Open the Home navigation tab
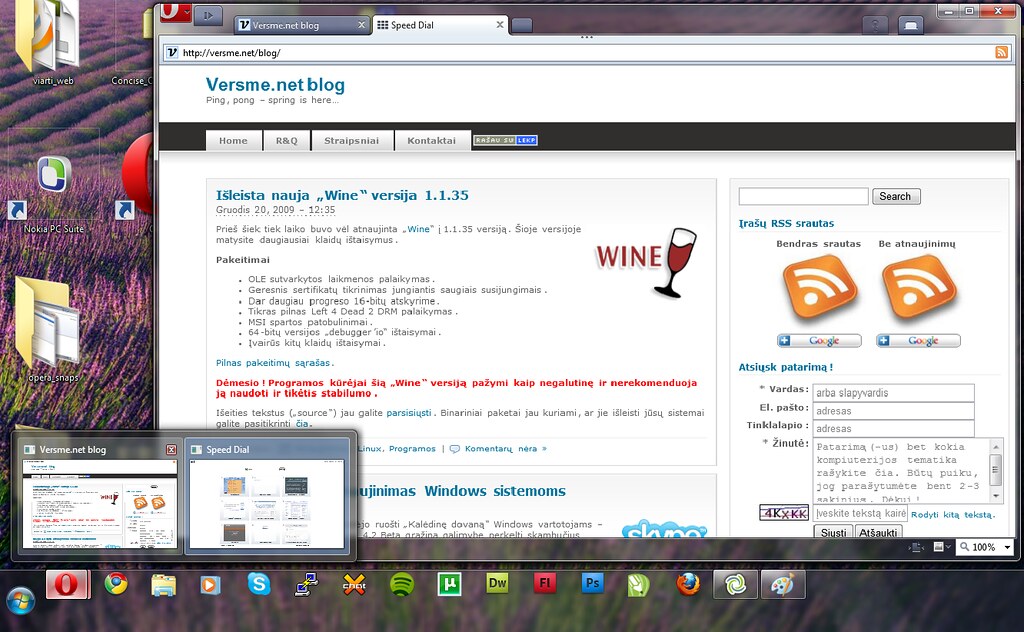Screen dimensions: 1024x632 tap(233, 140)
